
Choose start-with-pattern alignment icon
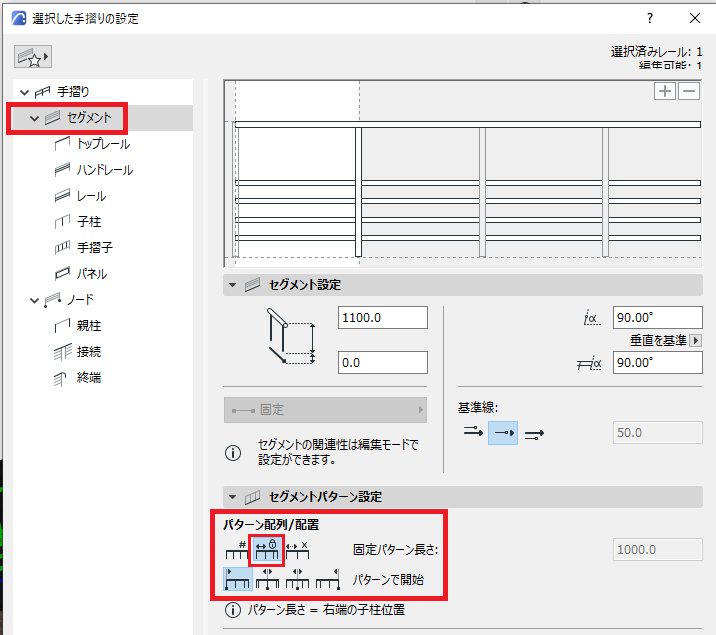click(x=237, y=579)
